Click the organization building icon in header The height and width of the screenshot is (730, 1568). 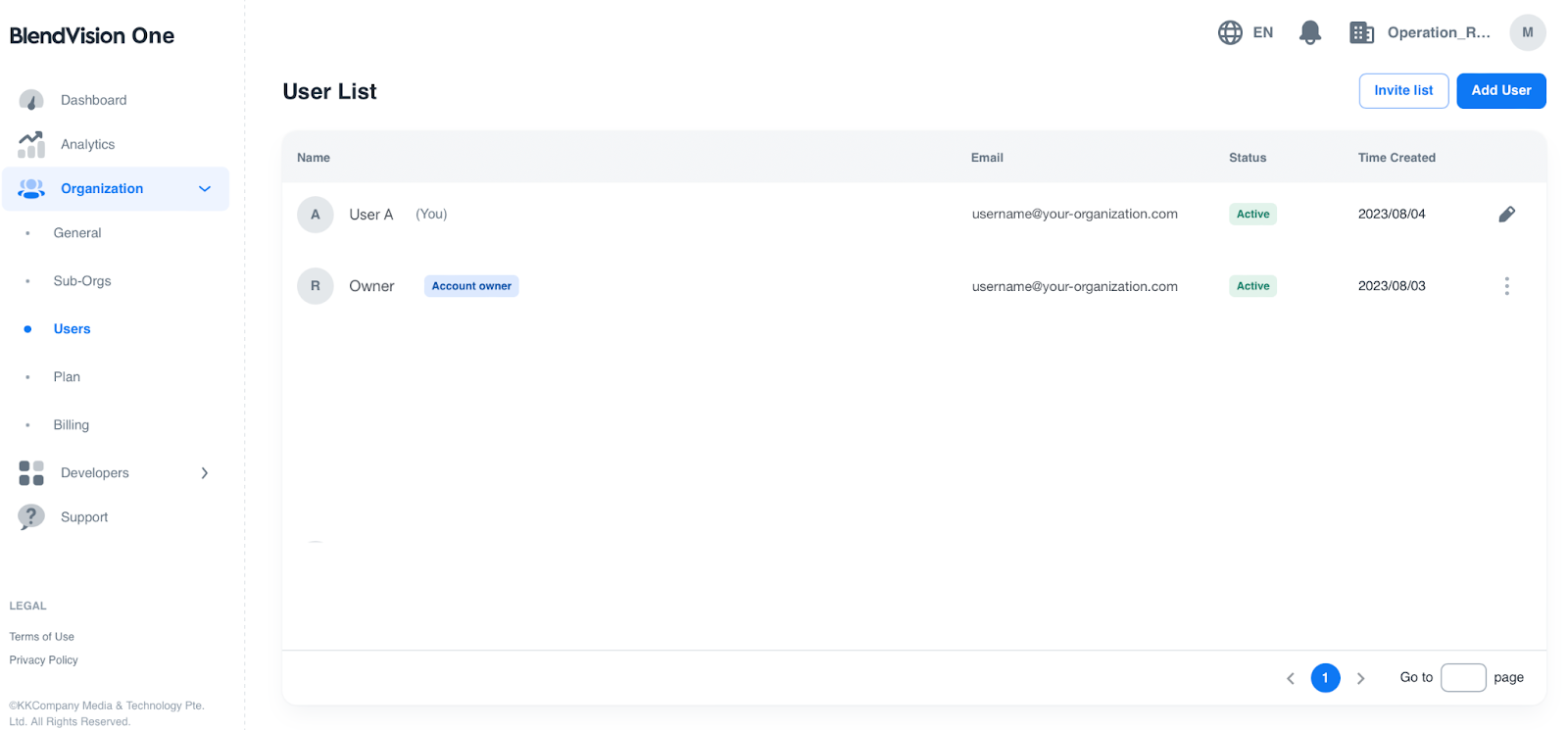click(1361, 32)
